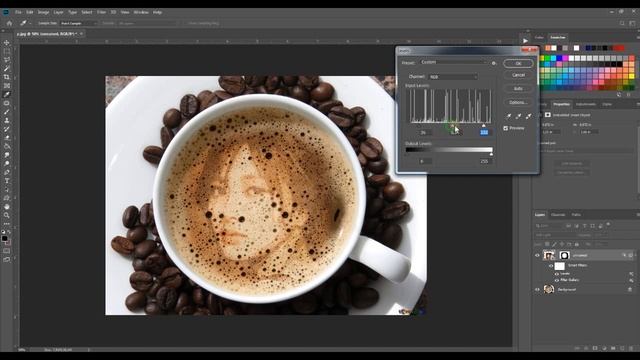This screenshot has height=360, width=640.
Task: Select the Rectangular Marquee tool
Action: coord(7,51)
